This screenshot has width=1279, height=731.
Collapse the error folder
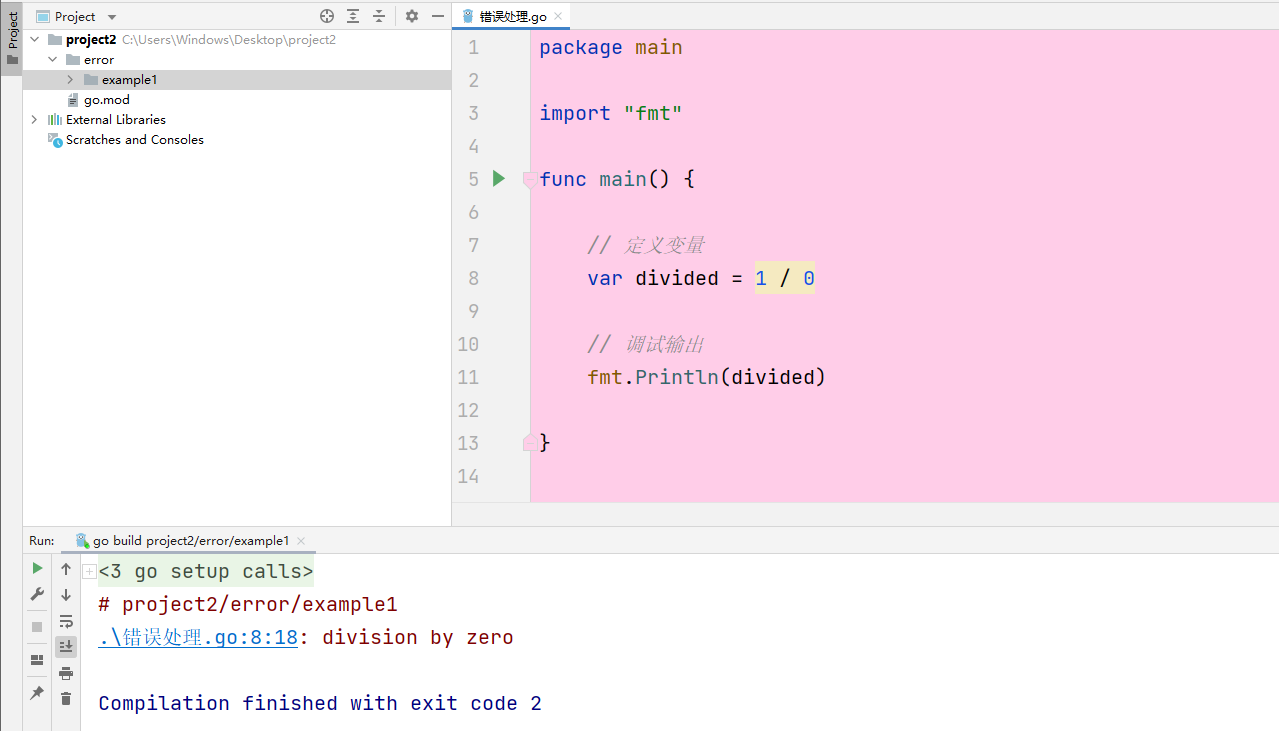click(52, 59)
